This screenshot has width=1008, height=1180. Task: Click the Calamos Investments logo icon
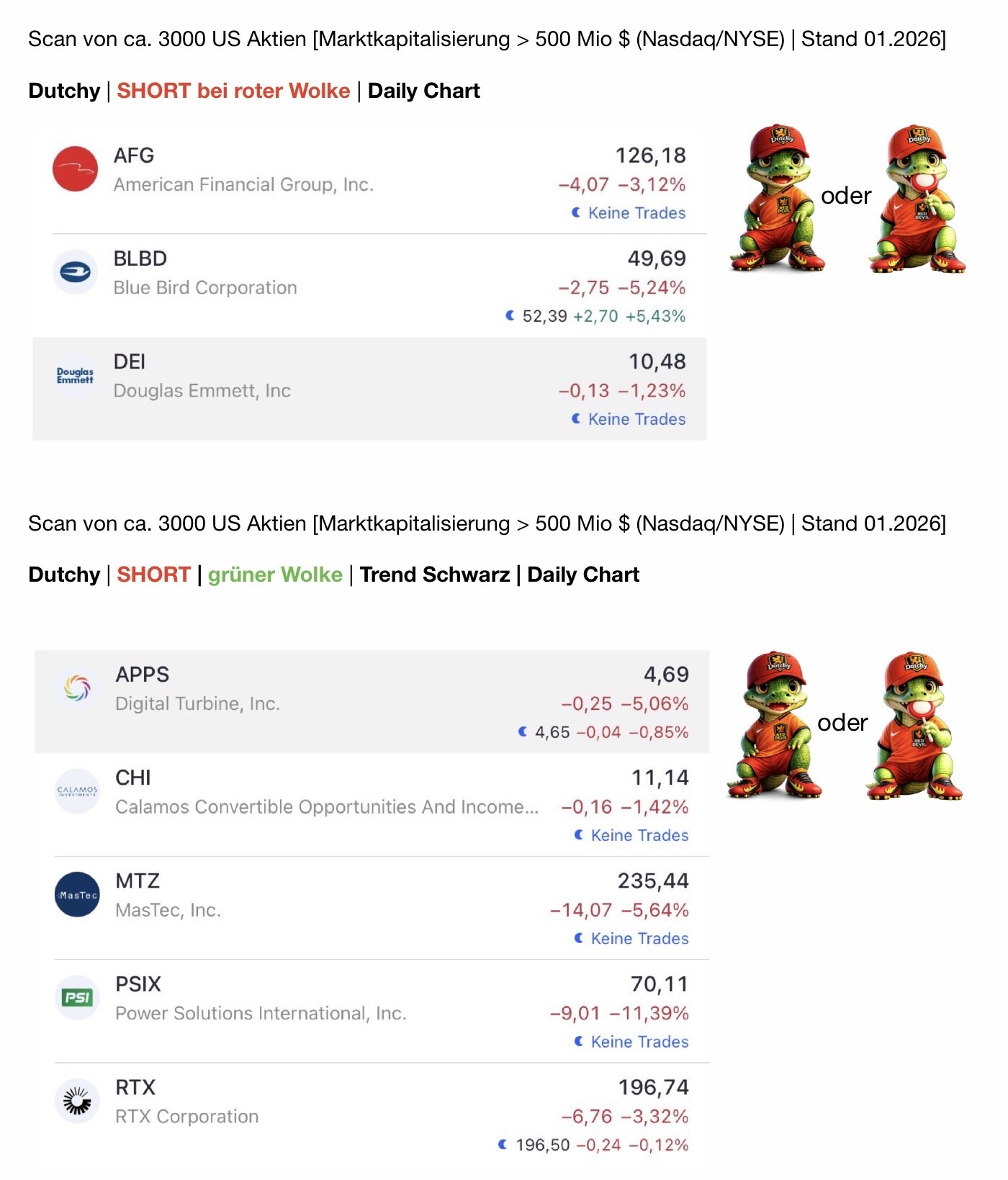(77, 791)
